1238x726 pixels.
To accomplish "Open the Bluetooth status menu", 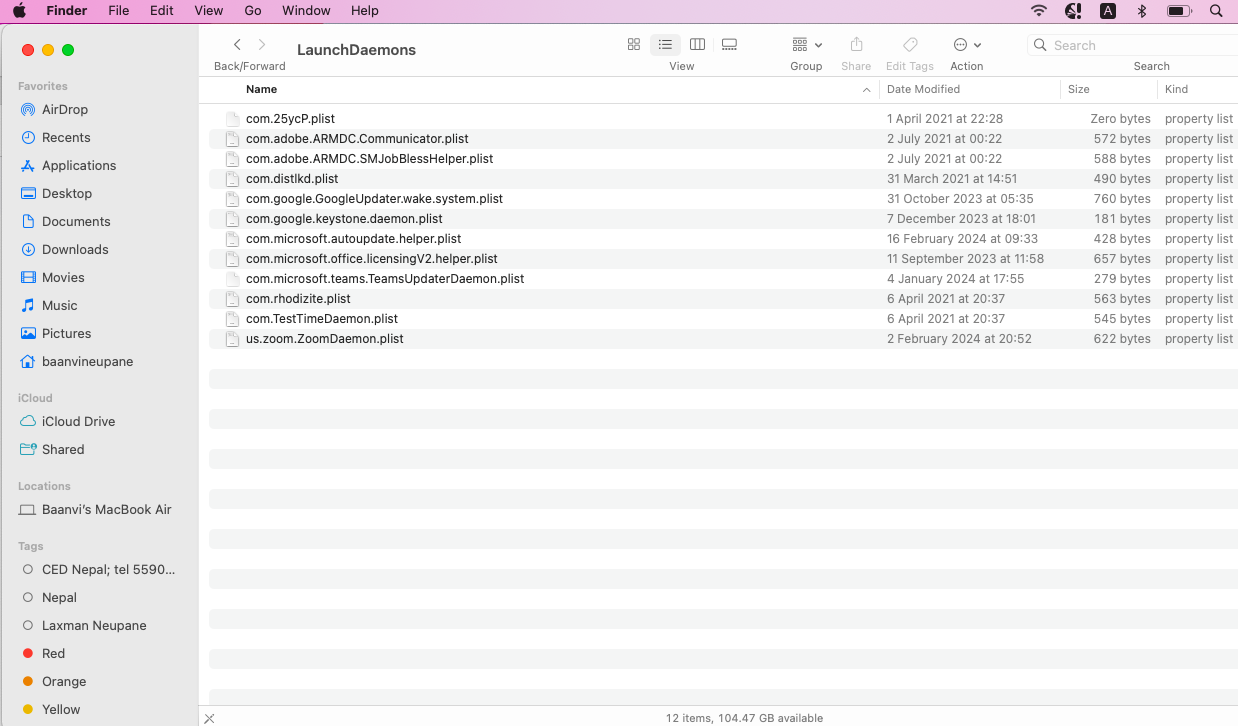I will click(1141, 11).
